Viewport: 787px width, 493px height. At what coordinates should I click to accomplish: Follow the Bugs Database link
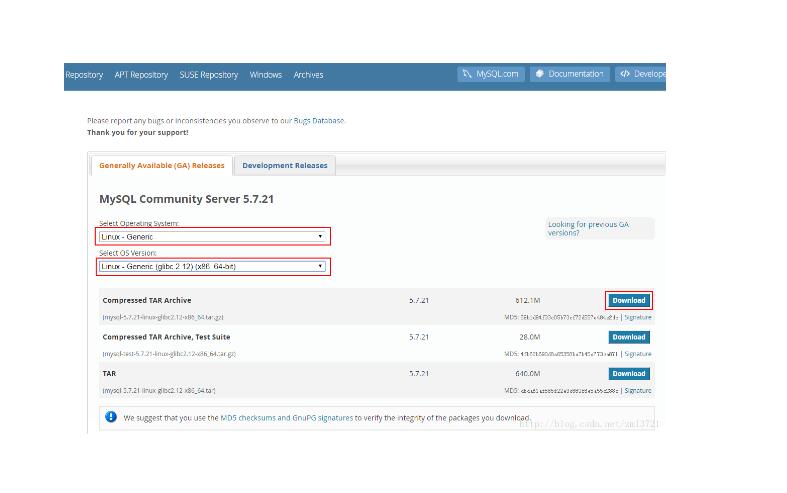pyautogui.click(x=319, y=120)
